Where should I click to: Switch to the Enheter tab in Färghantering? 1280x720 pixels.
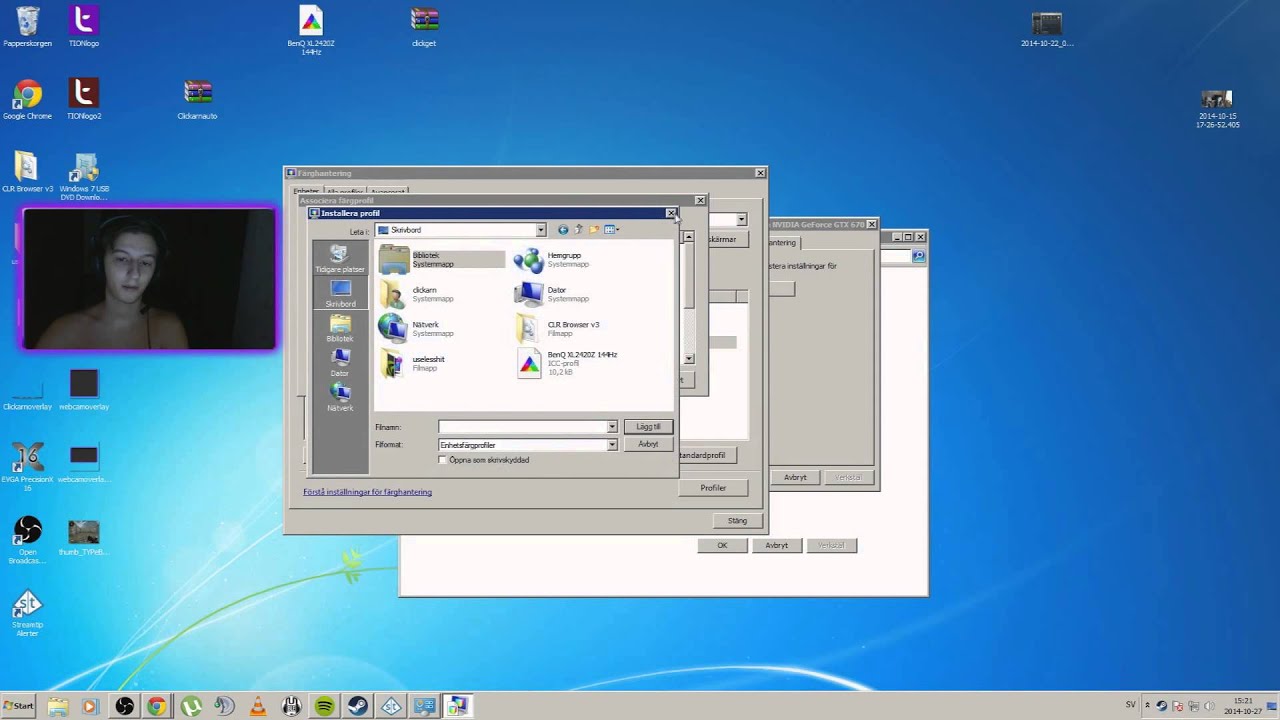[306, 191]
